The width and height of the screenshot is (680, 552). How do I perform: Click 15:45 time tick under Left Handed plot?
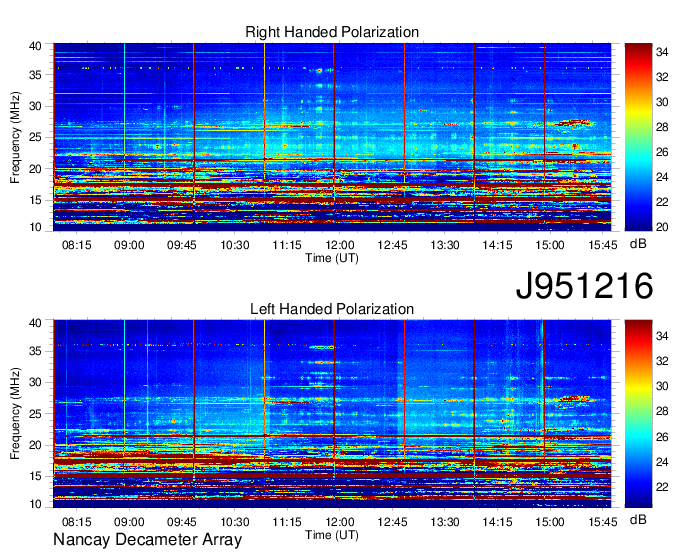coord(603,522)
